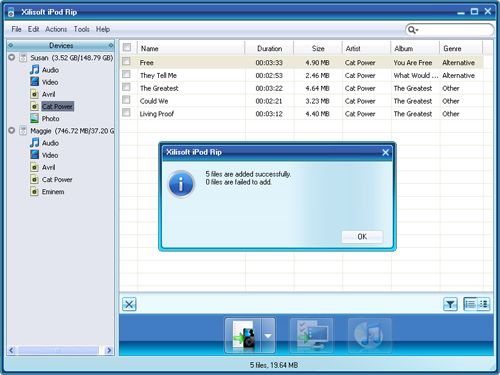
Task: Click the They Tell Me song name
Action: click(x=158, y=75)
